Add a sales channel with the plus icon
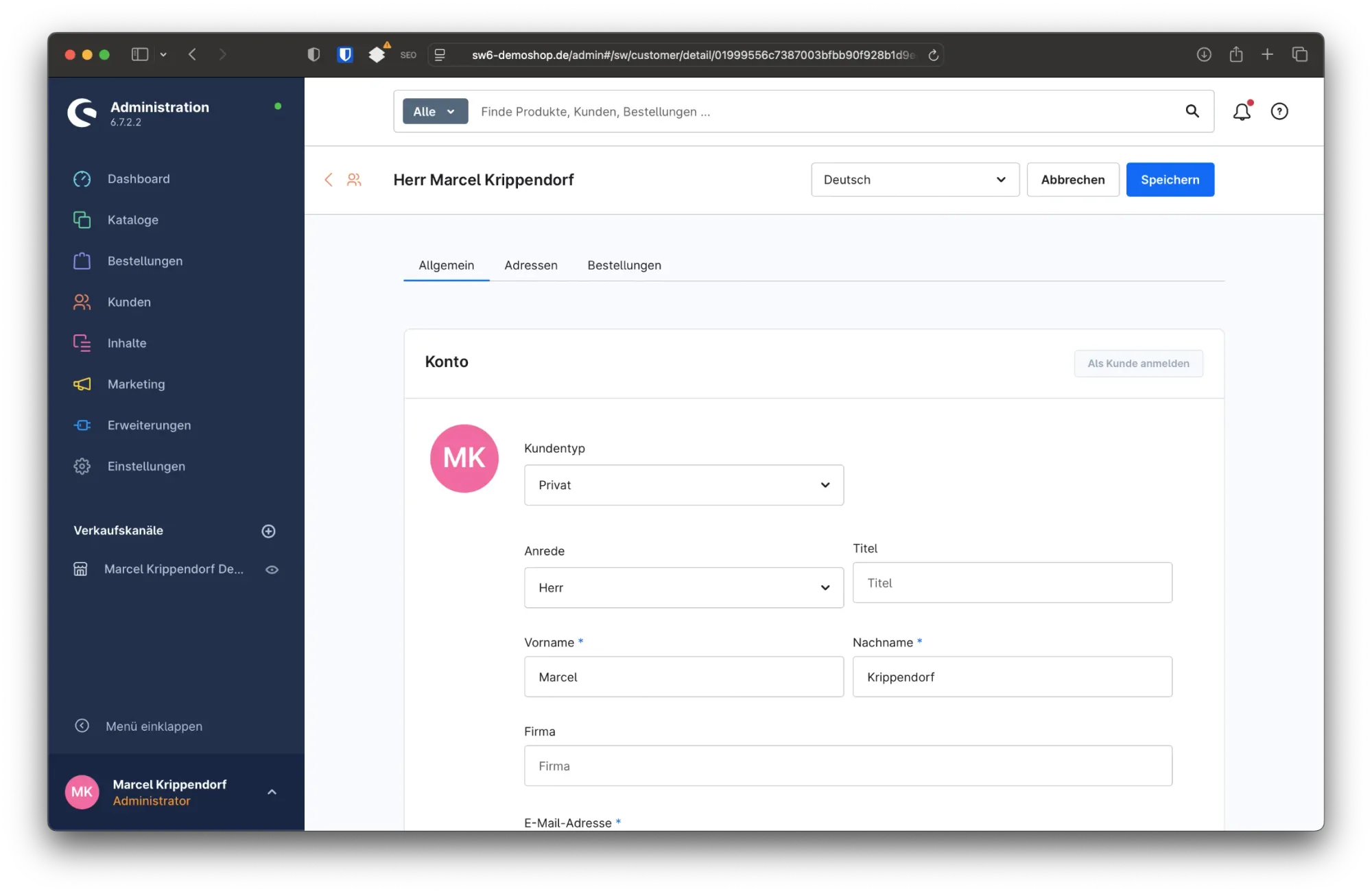Screen dimensions: 1372x894 point(268,531)
